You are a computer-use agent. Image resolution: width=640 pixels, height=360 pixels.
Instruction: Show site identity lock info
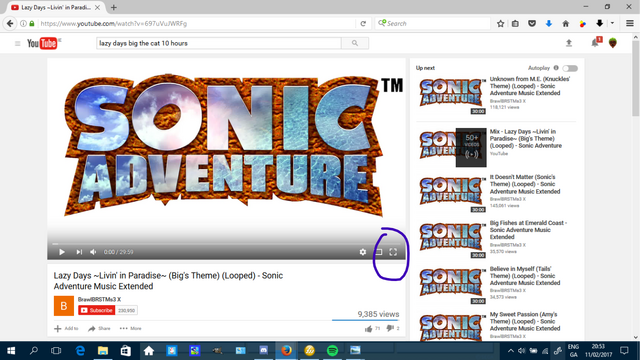[32, 24]
